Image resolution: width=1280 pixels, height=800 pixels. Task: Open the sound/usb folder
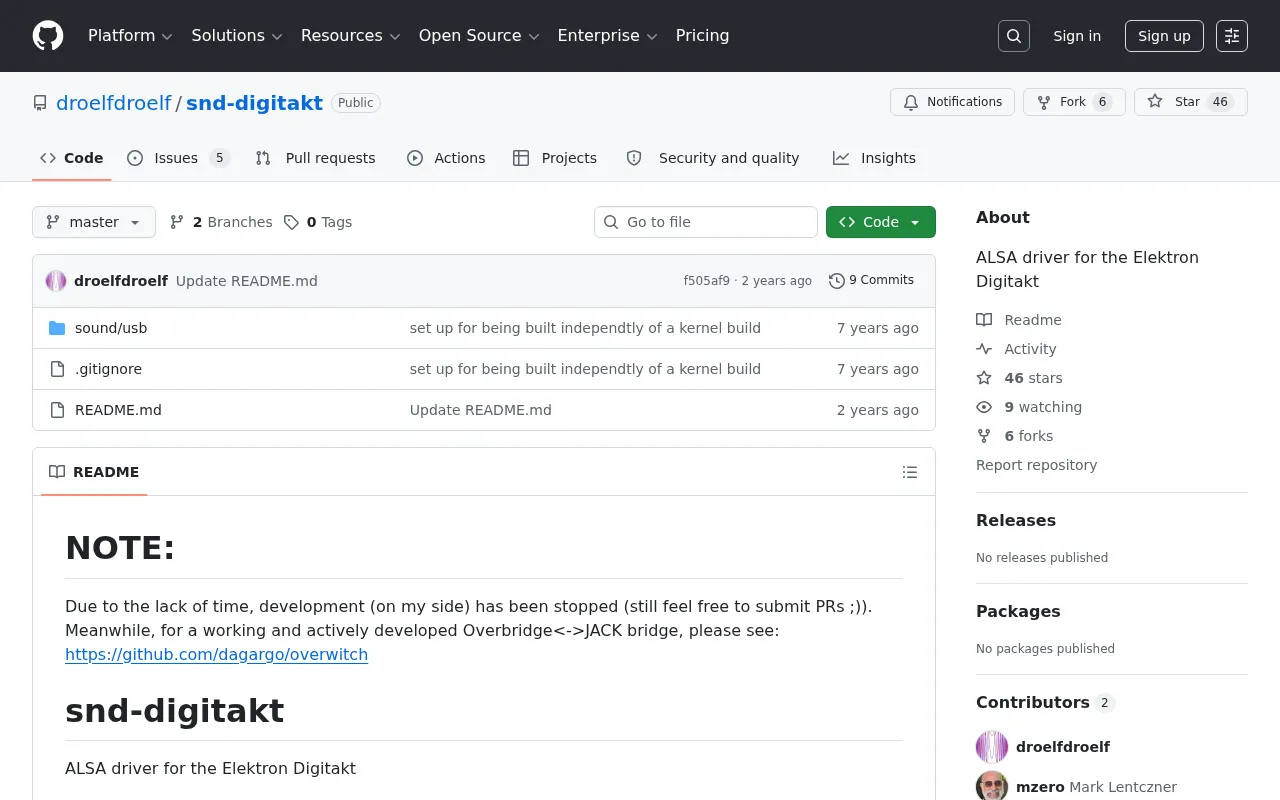coord(111,328)
